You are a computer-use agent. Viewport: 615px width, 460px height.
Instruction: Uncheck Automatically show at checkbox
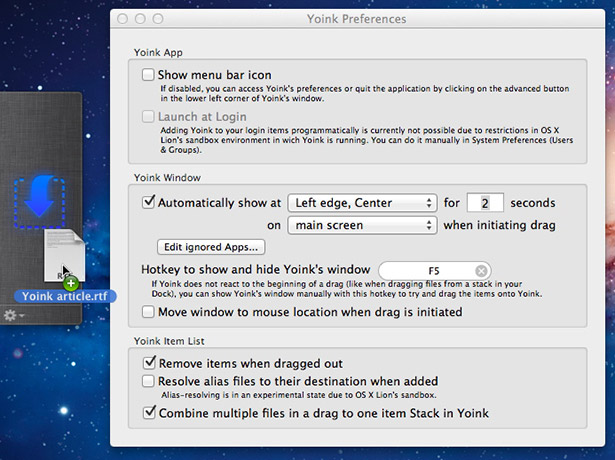(x=148, y=202)
